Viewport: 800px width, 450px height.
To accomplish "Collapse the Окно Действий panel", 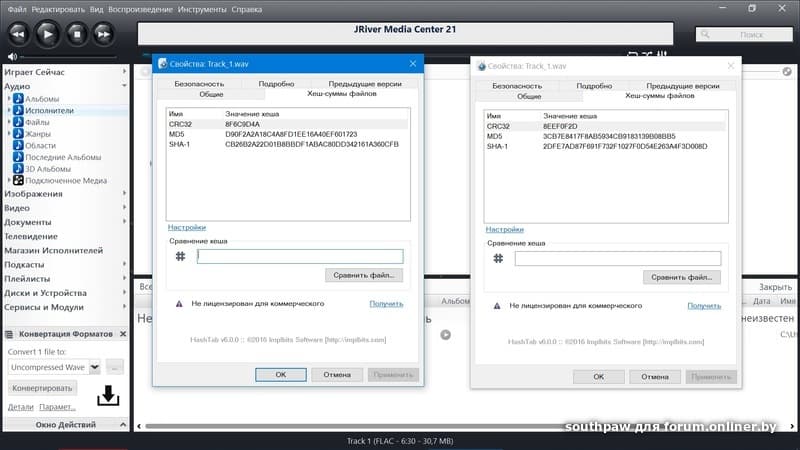I will pyautogui.click(x=123, y=425).
